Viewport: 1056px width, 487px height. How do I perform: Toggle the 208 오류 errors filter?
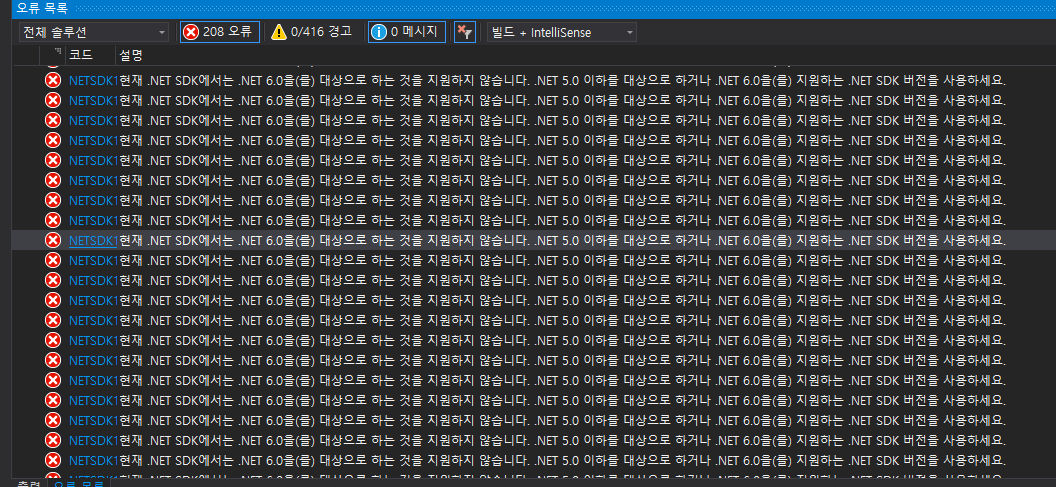click(220, 32)
